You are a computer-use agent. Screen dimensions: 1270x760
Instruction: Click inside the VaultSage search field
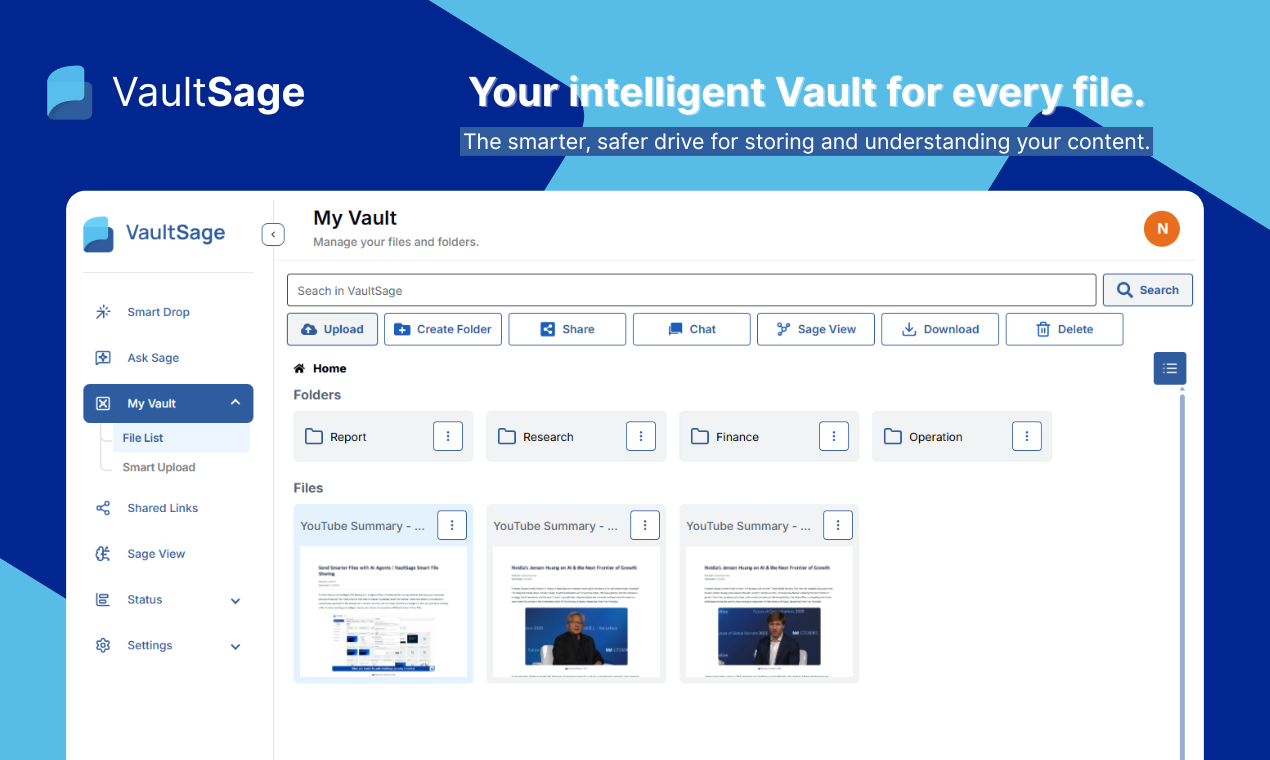[x=692, y=290]
